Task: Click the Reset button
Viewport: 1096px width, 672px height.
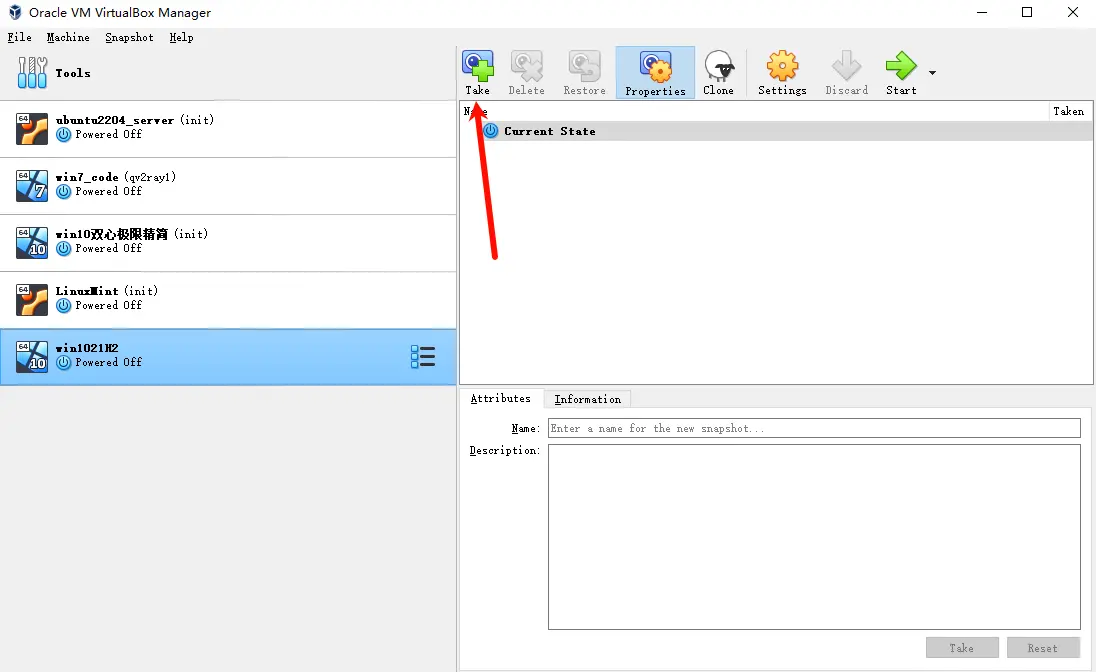Action: [1042, 648]
